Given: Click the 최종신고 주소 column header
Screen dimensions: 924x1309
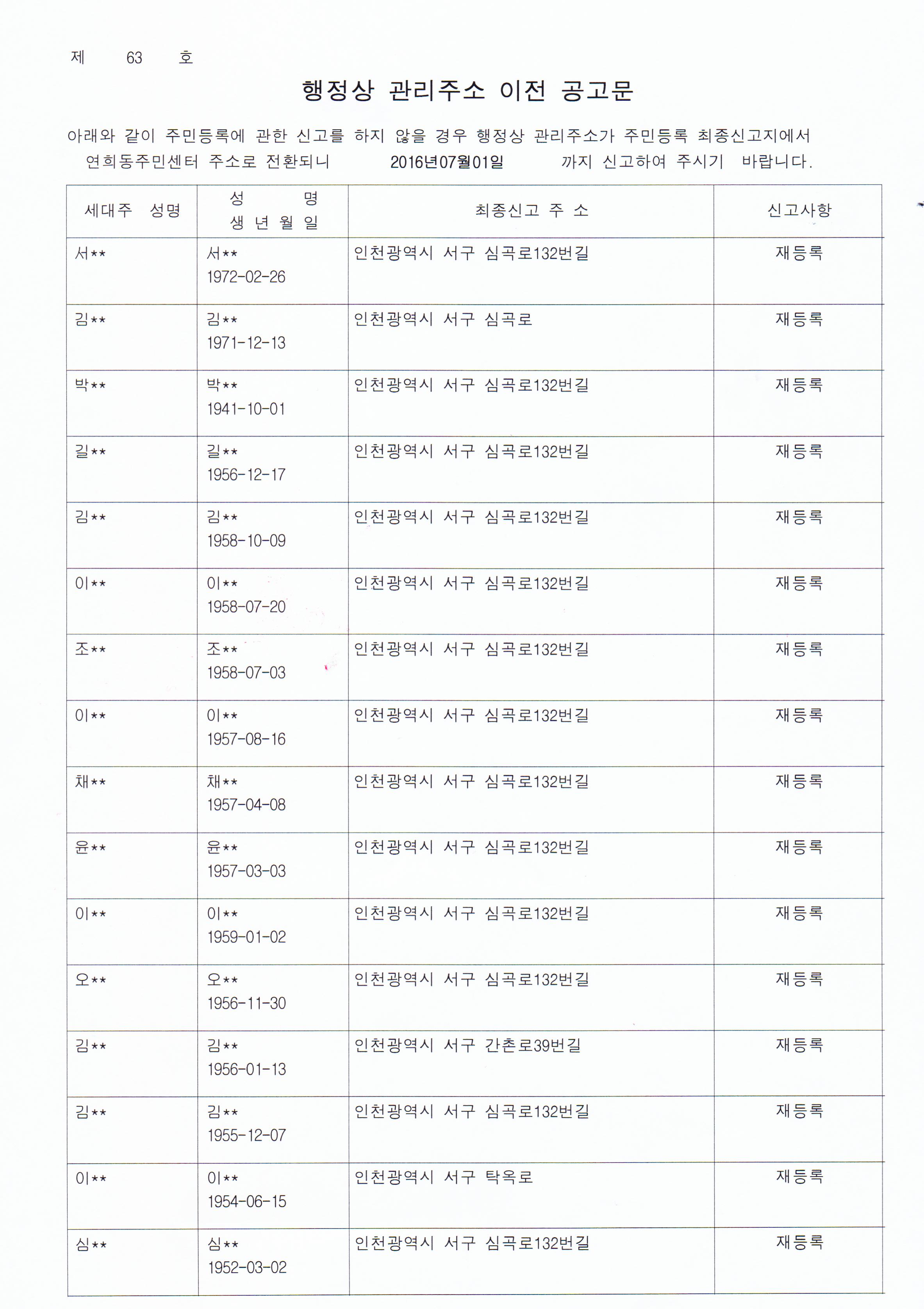Looking at the screenshot, I should pos(531,210).
